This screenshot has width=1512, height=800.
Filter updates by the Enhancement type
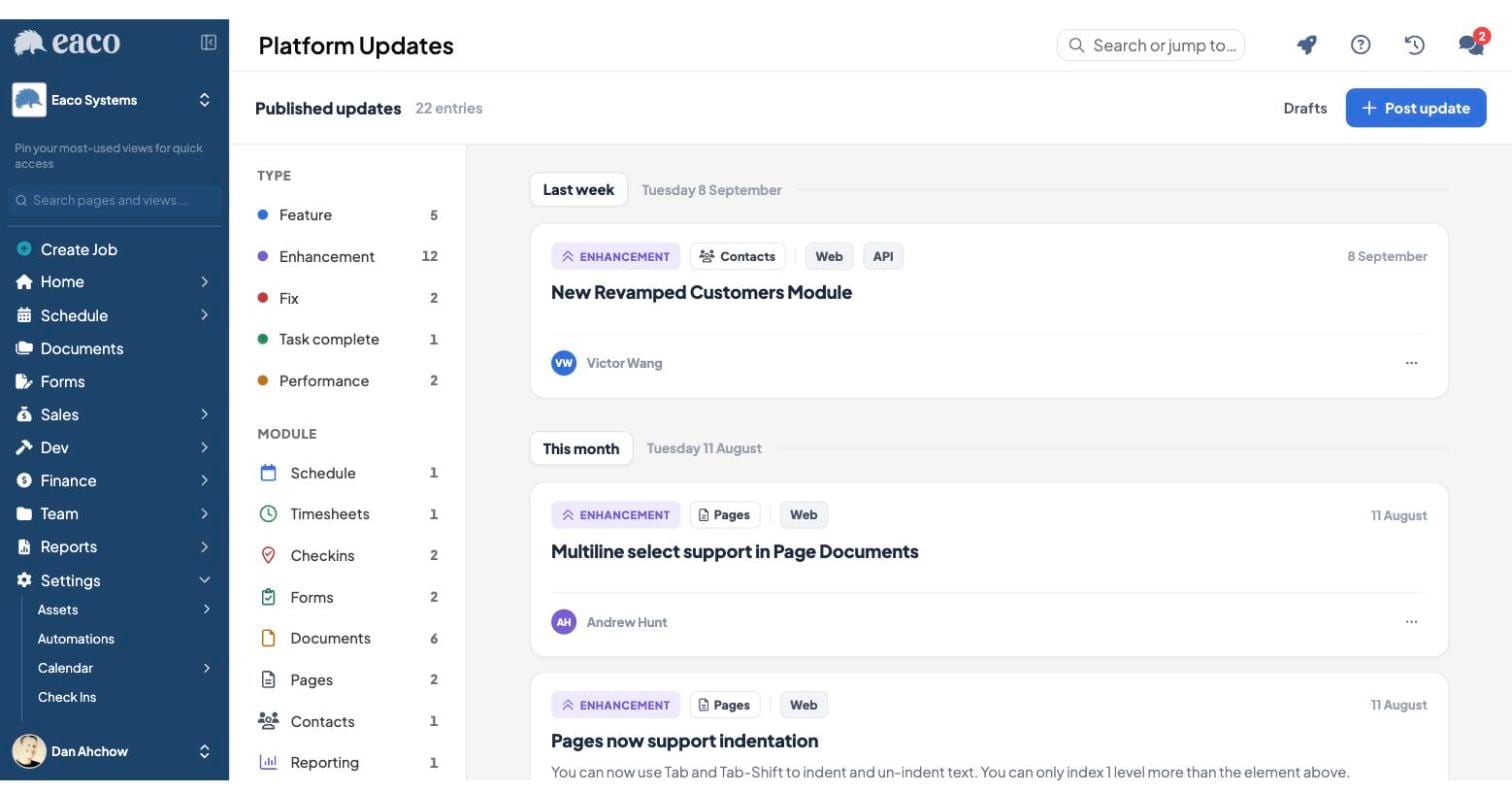click(347, 256)
